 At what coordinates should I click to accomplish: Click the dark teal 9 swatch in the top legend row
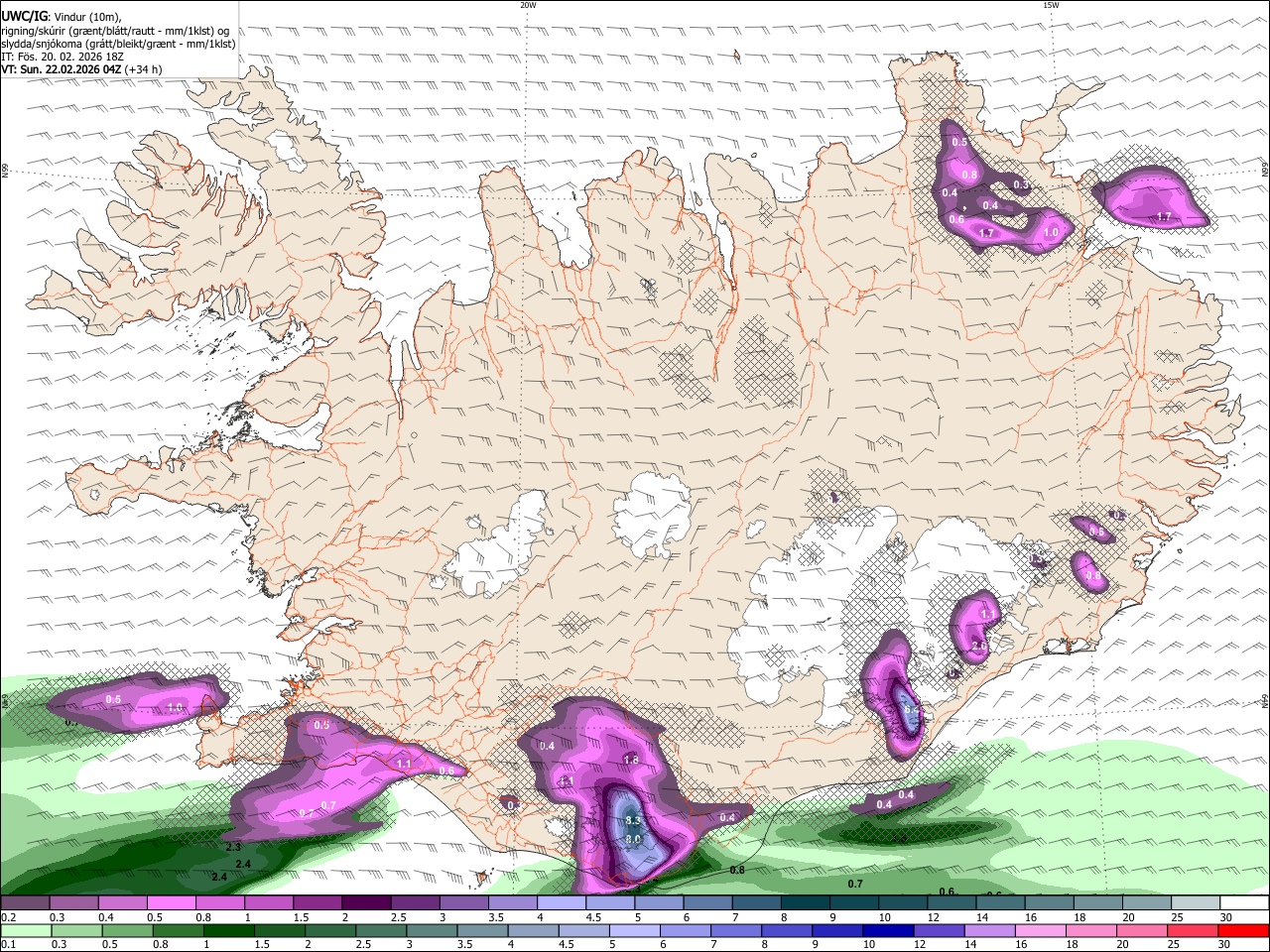(x=854, y=903)
